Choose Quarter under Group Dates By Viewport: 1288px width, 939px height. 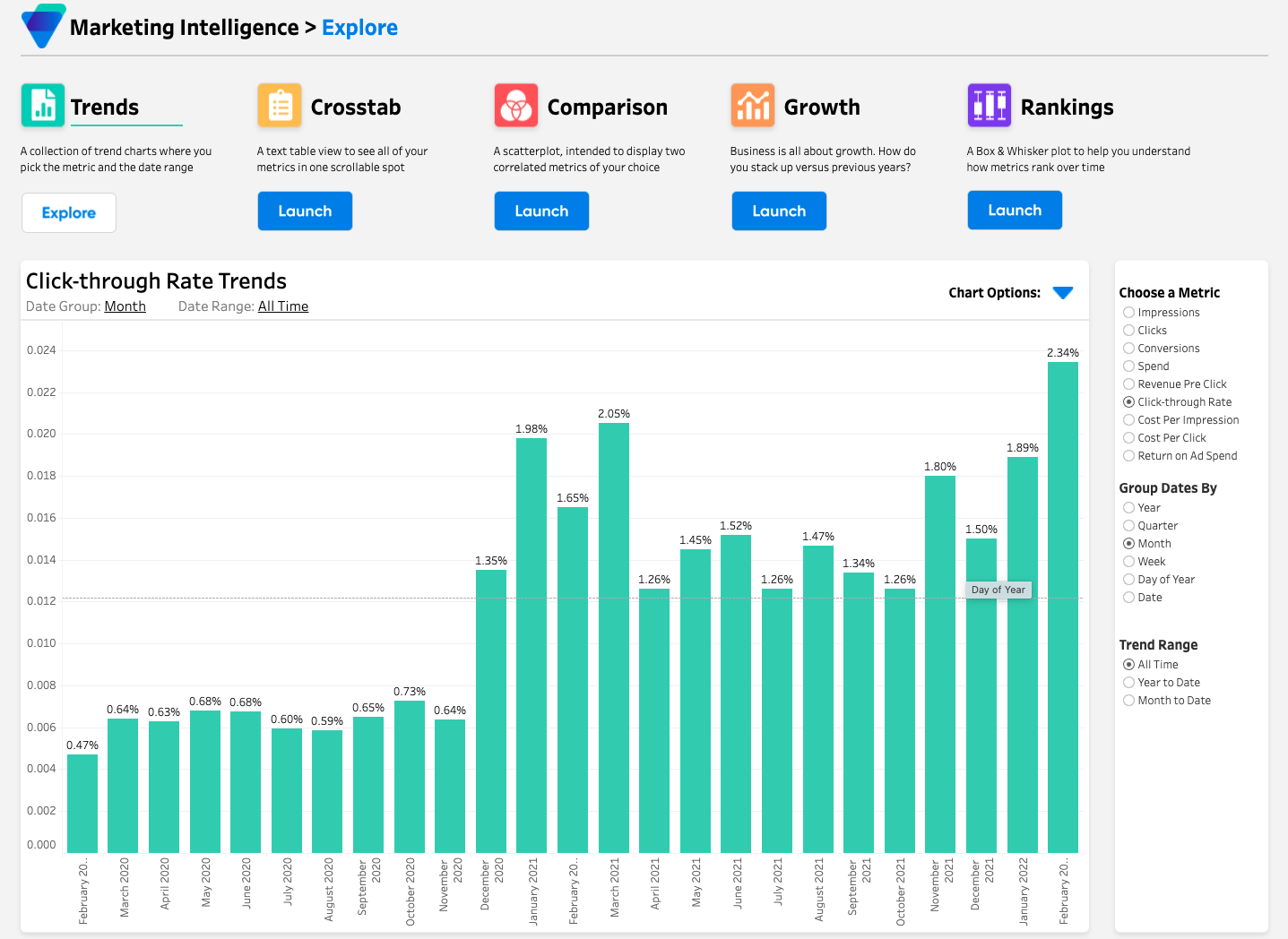[x=1128, y=525]
